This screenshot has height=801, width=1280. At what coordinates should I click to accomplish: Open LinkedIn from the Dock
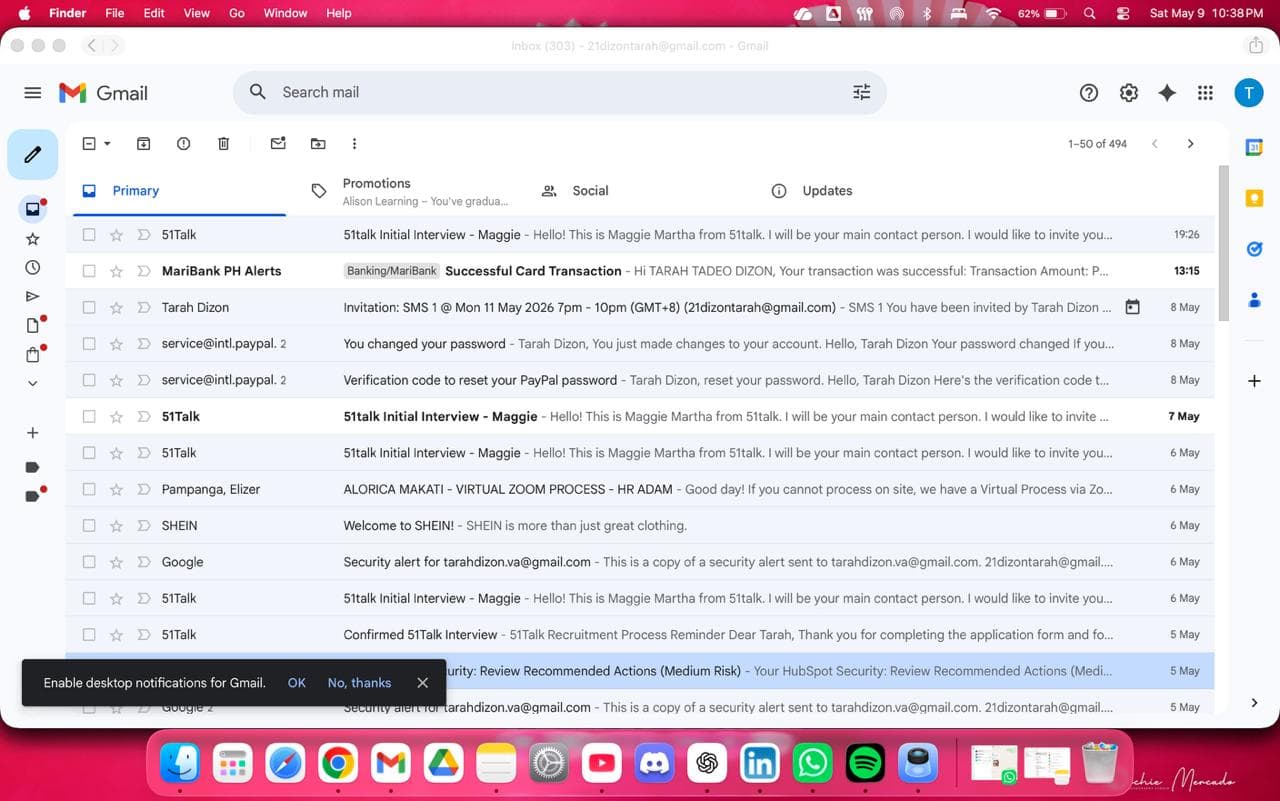pos(760,764)
